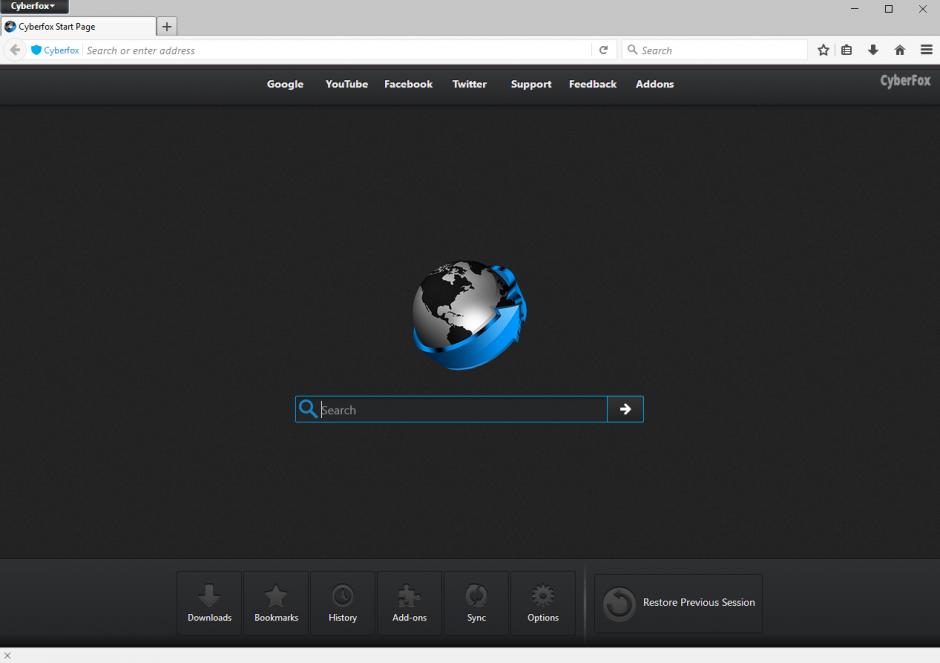This screenshot has height=663, width=940.
Task: Go to home page via house icon
Action: point(899,50)
